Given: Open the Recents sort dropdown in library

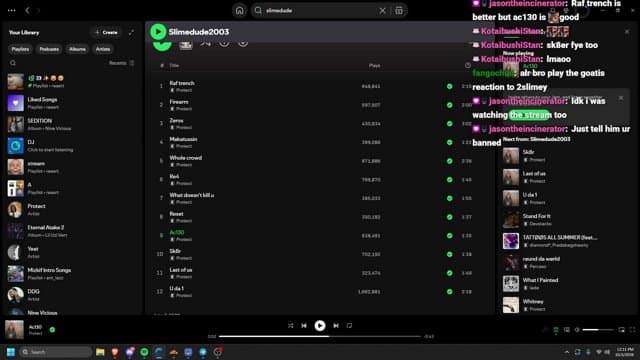Looking at the screenshot, I should [x=121, y=63].
